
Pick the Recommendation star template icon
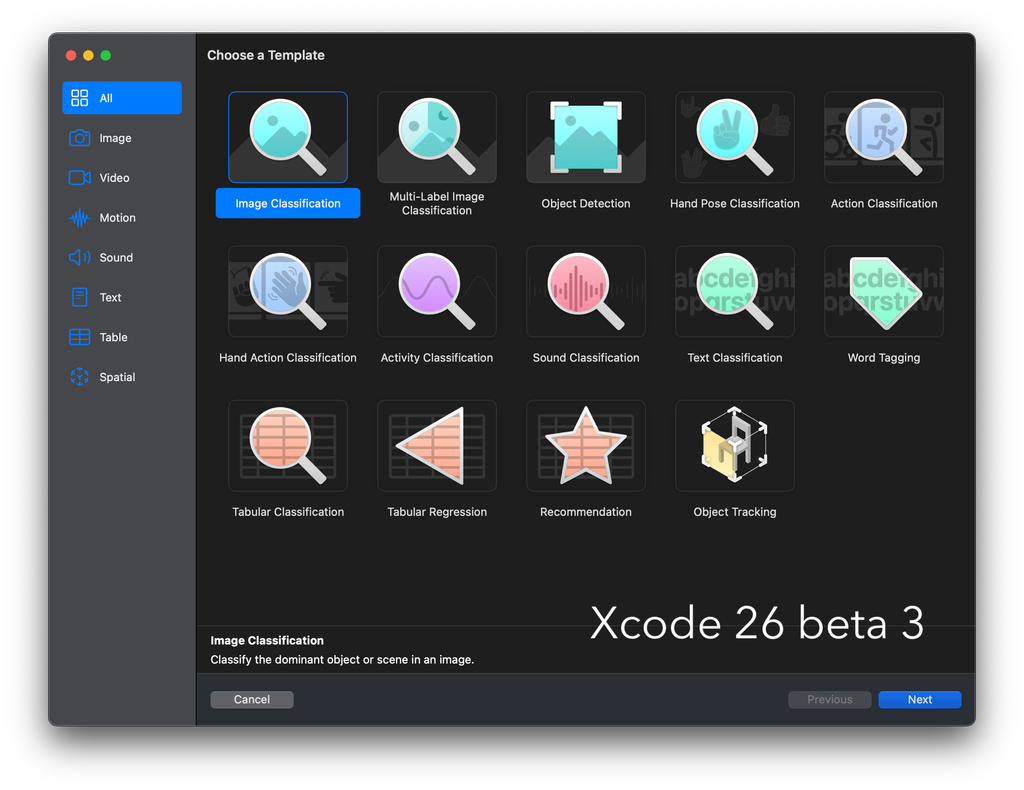coord(586,445)
